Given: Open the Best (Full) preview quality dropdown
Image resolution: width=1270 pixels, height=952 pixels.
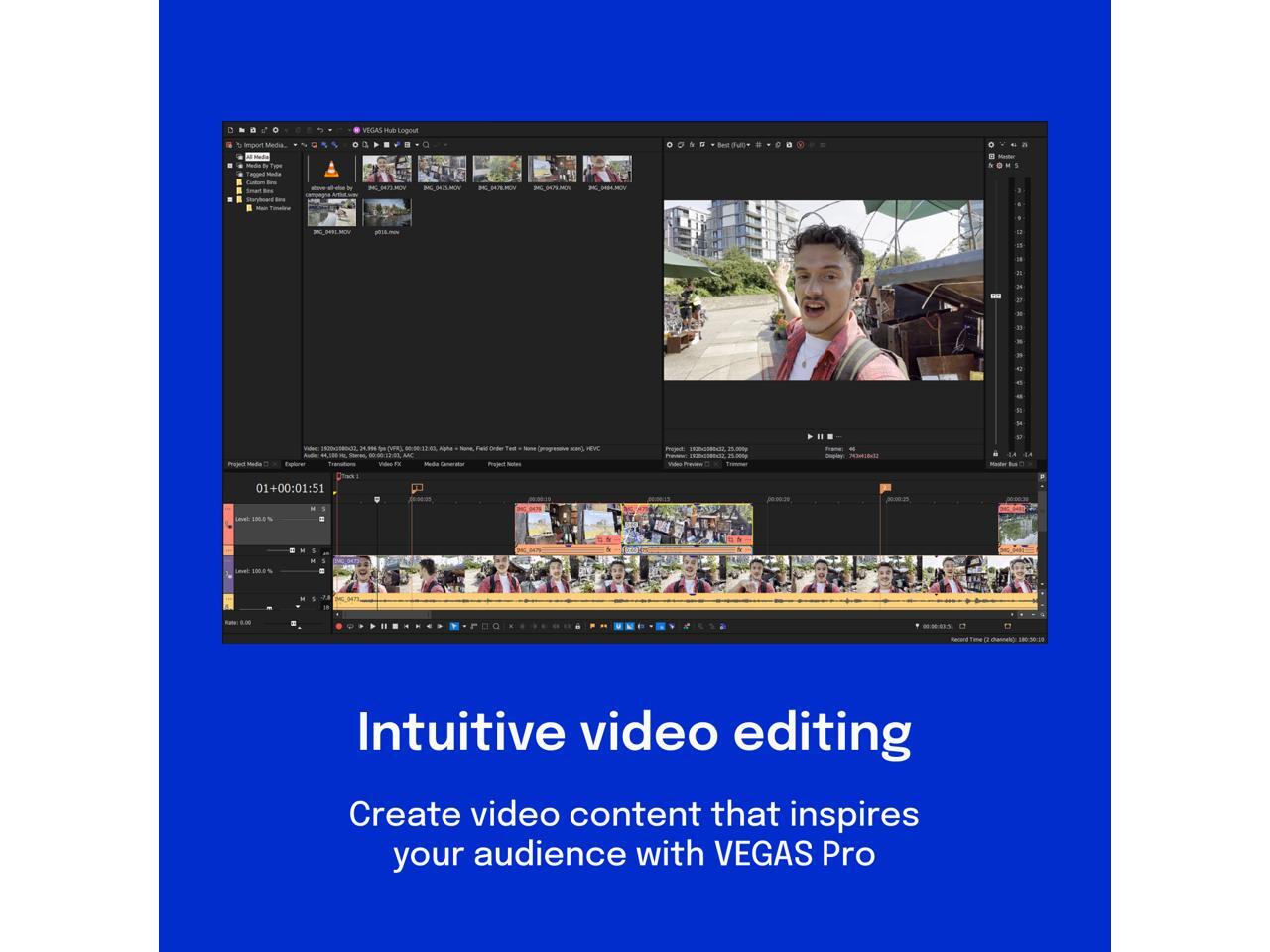Looking at the screenshot, I should point(733,145).
